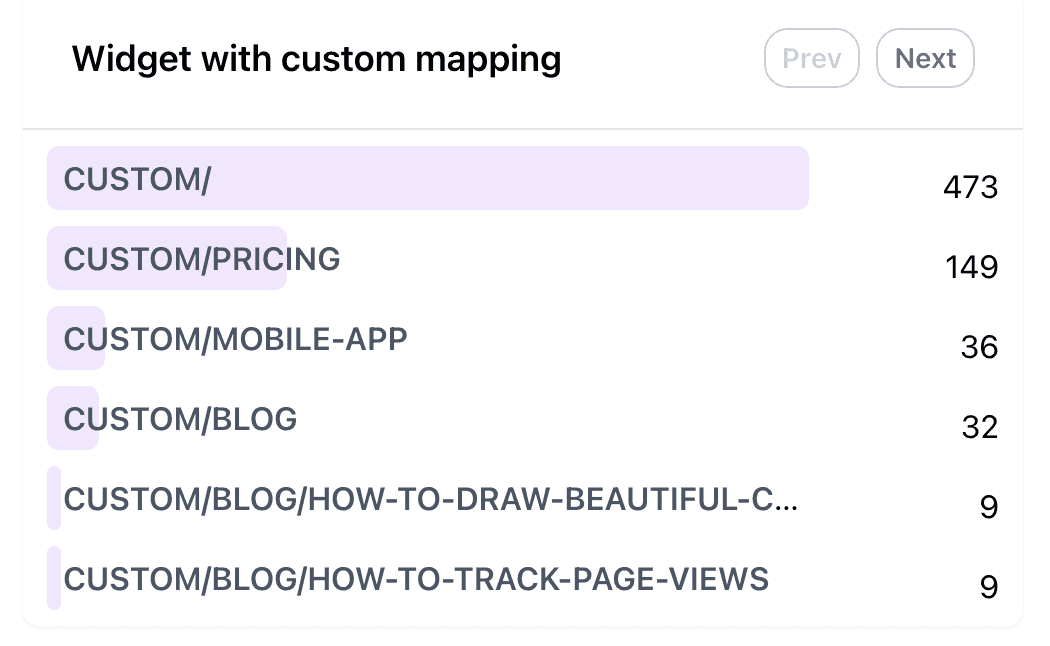Select the CUSTOM/PRICING row label
Viewport: 1050px width, 646px height.
(202, 259)
